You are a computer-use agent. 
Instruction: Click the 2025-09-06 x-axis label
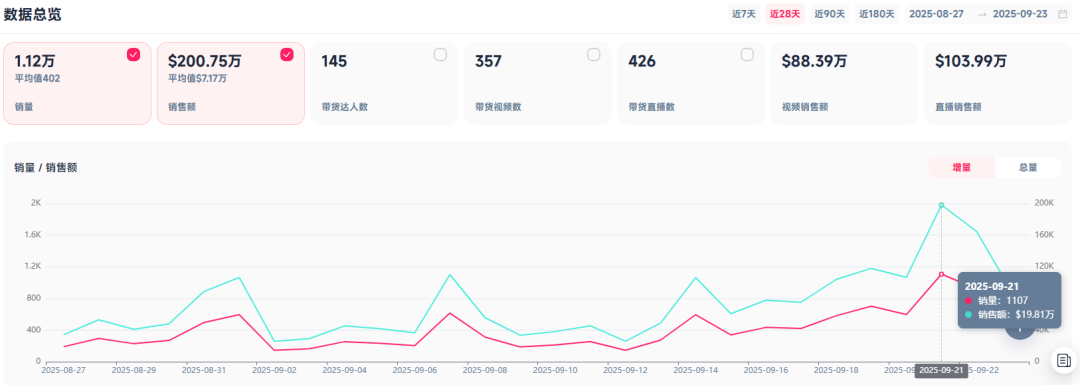[x=415, y=370]
